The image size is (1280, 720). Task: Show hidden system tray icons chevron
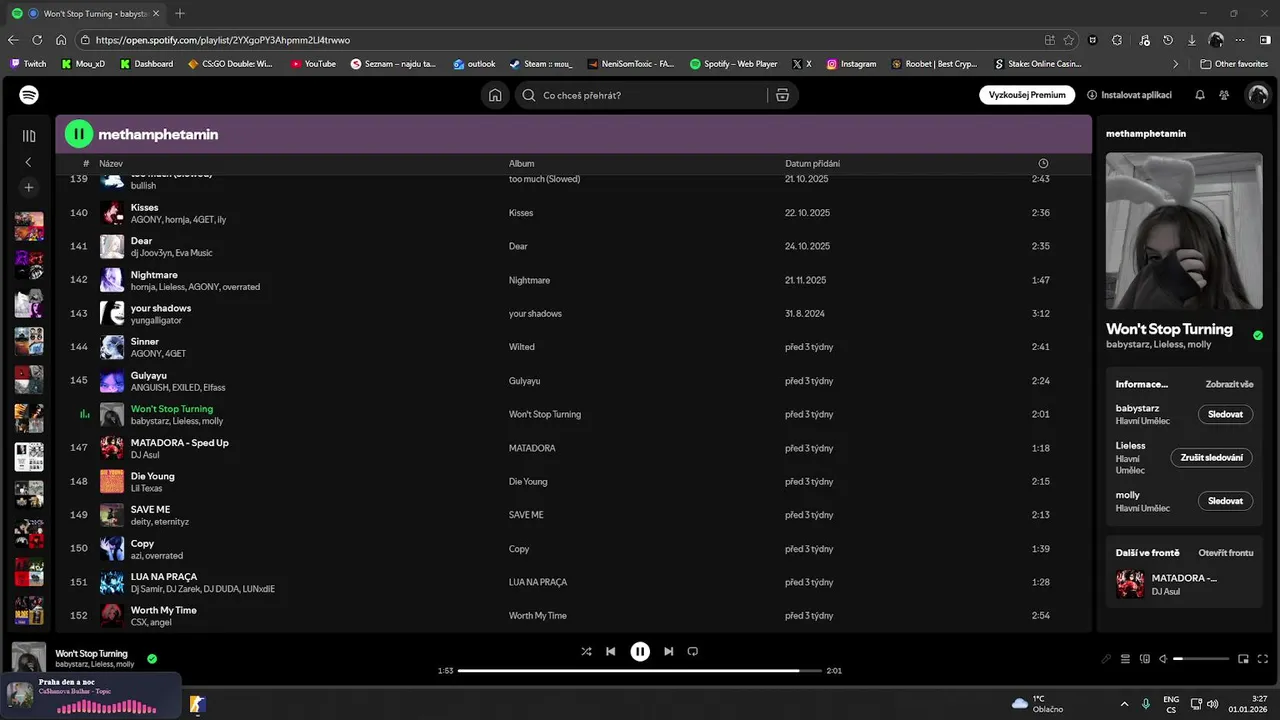(1124, 703)
